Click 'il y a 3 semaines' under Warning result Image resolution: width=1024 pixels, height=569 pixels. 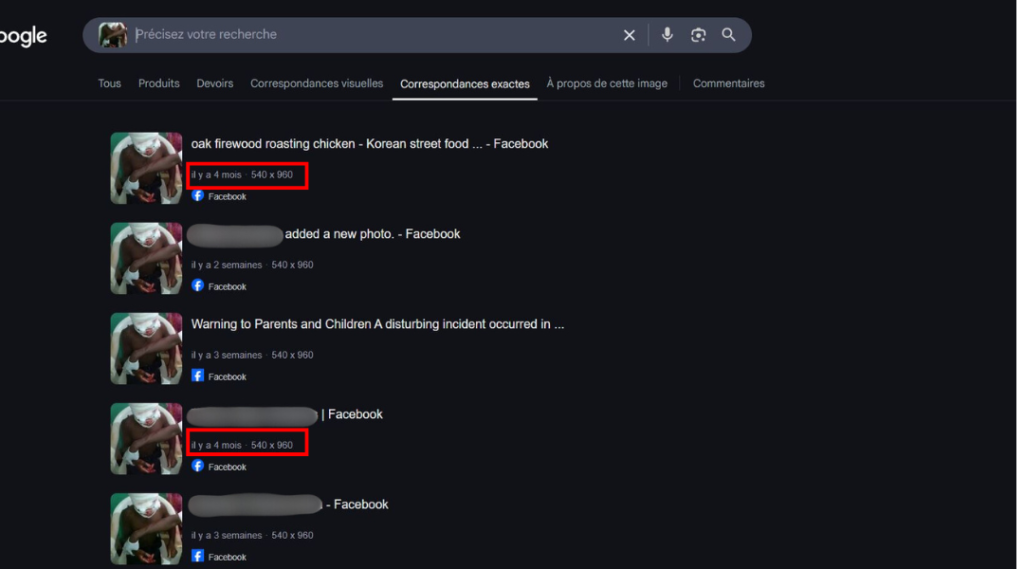227,355
